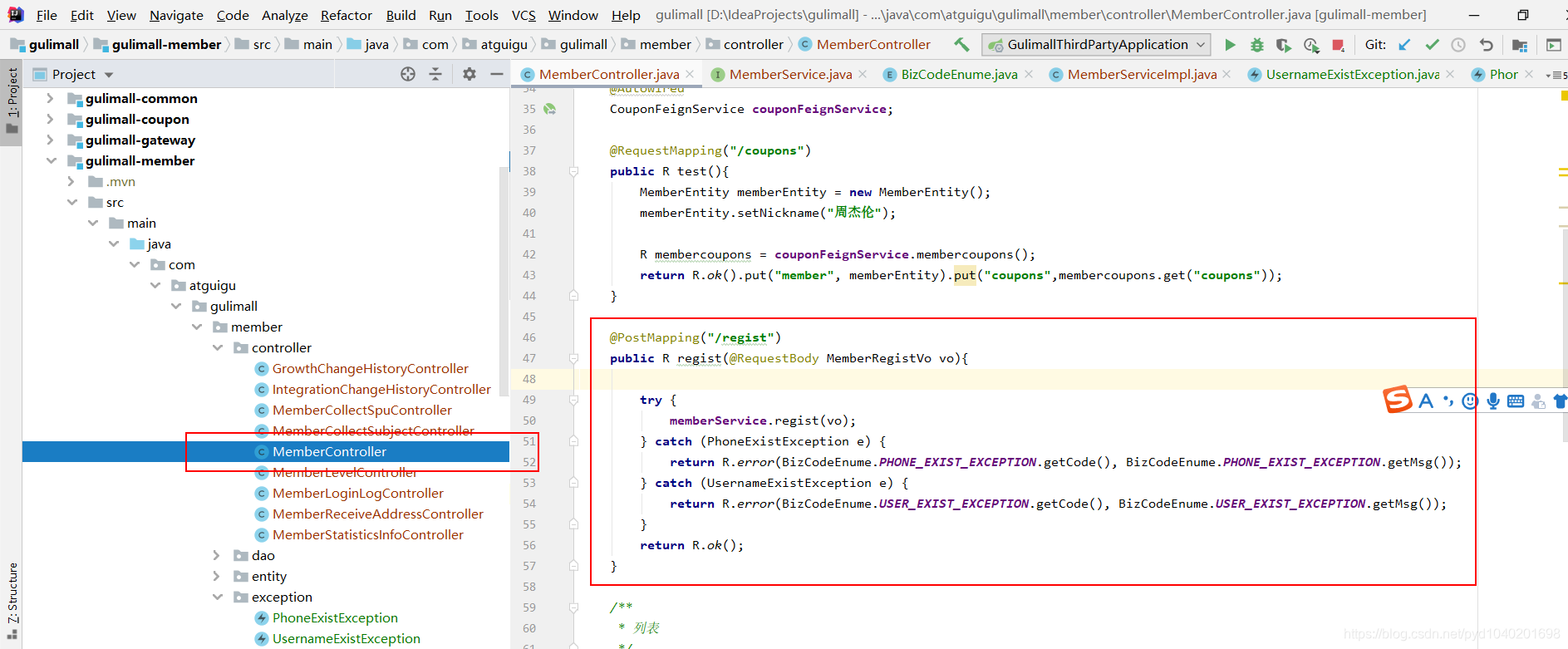The height and width of the screenshot is (649, 1568).
Task: Update project via blue Git arrow
Action: 1404,45
